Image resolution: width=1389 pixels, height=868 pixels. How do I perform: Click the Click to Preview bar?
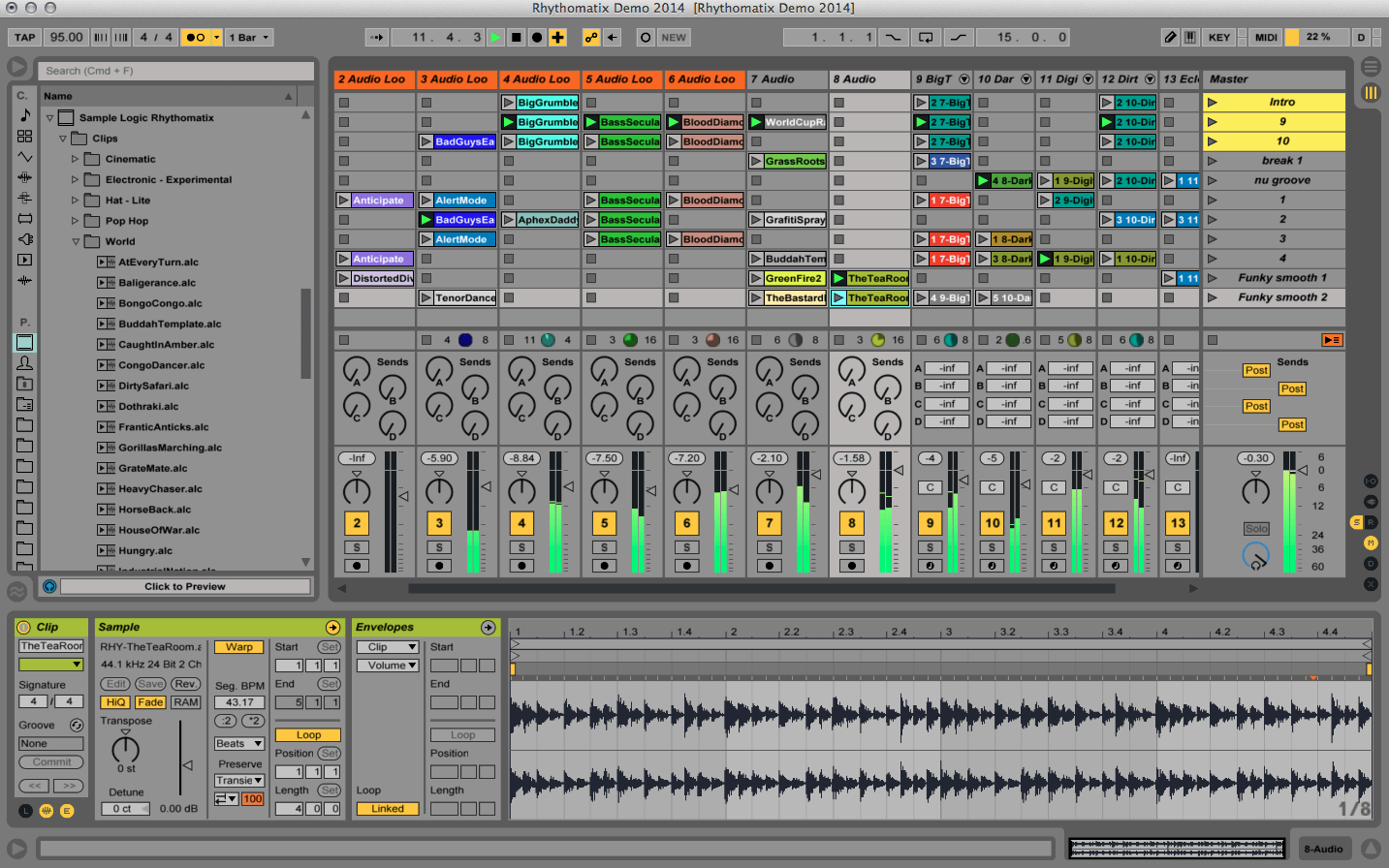(185, 586)
